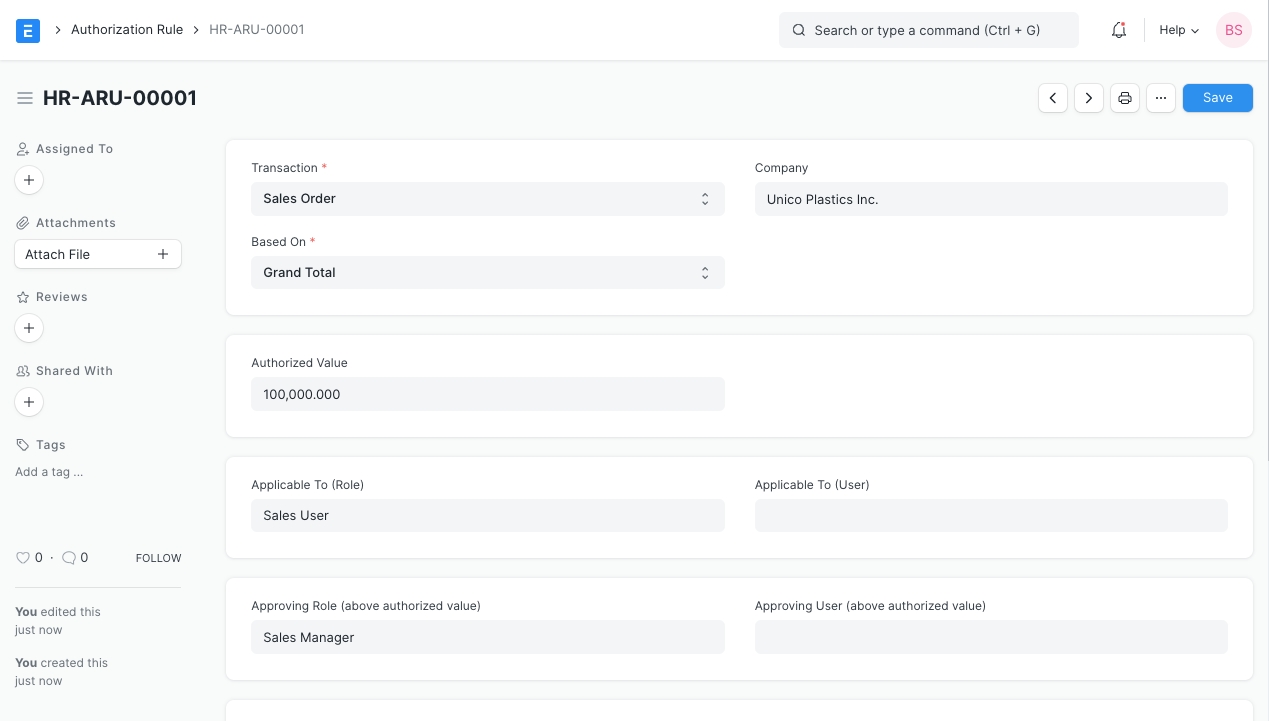Screen dimensions: 1269x721
Task: Navigate to Authorization Rule breadcrumb
Action: [127, 30]
